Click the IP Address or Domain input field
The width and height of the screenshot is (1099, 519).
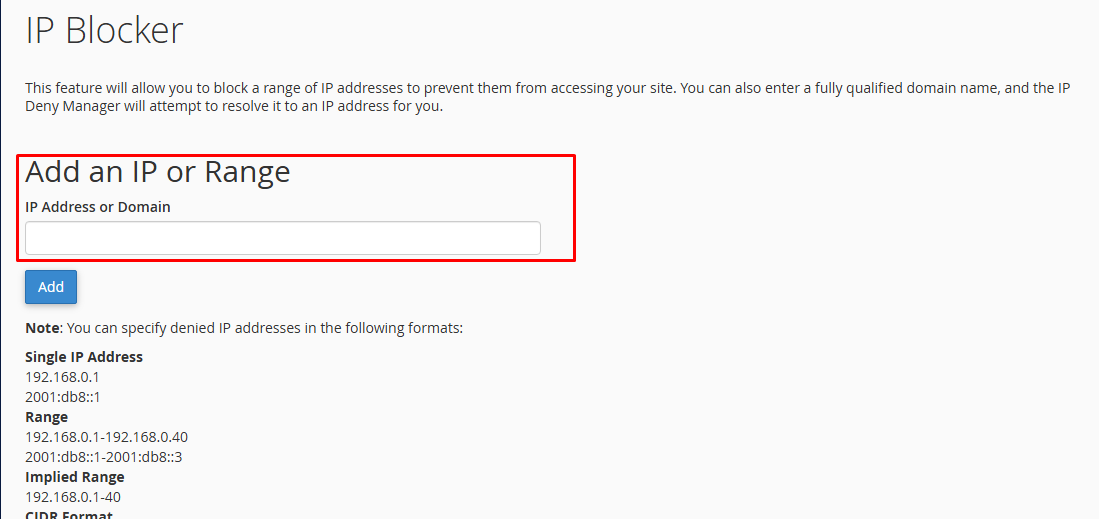(x=282, y=238)
